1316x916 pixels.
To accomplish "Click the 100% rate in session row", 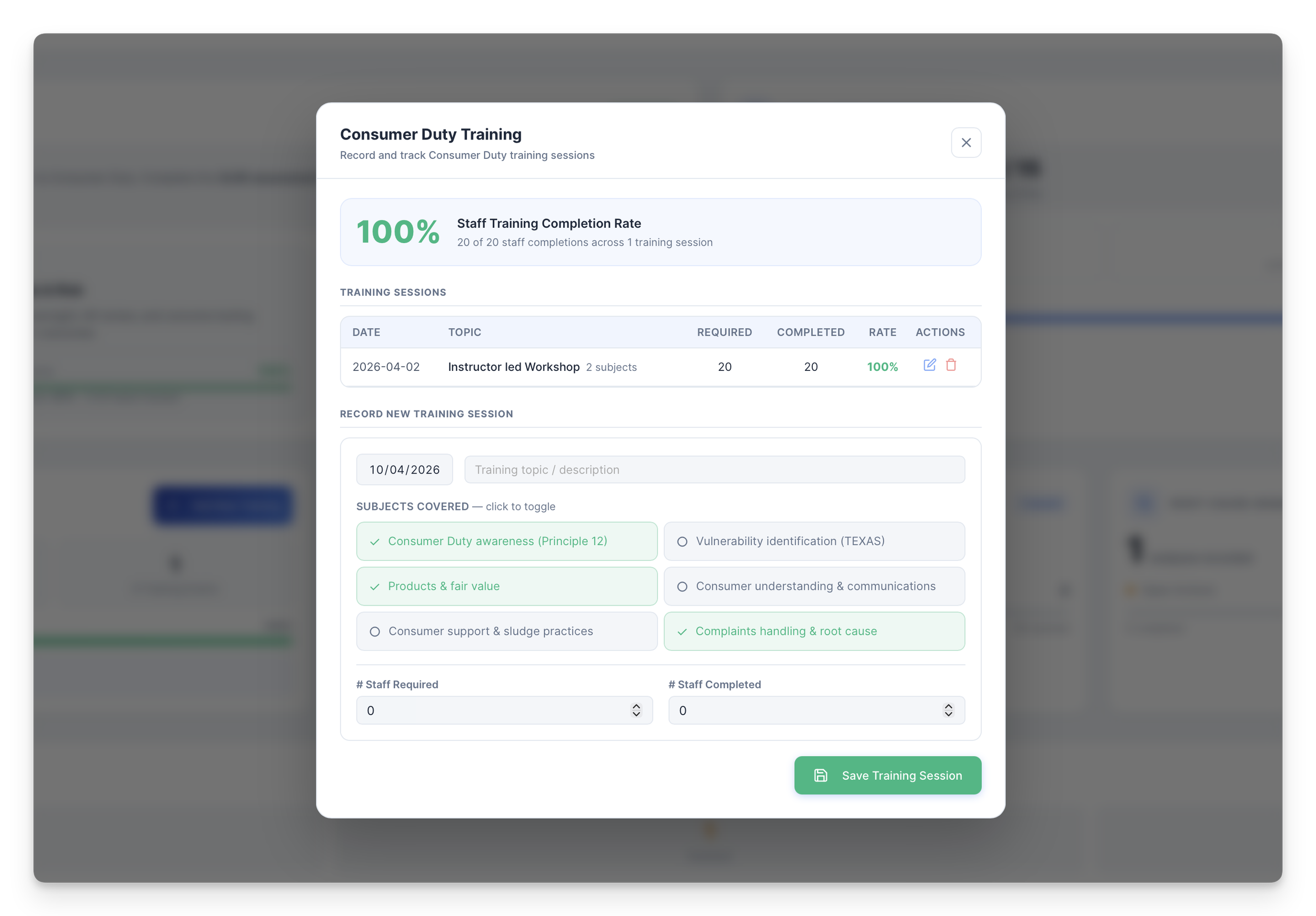I will point(882,367).
